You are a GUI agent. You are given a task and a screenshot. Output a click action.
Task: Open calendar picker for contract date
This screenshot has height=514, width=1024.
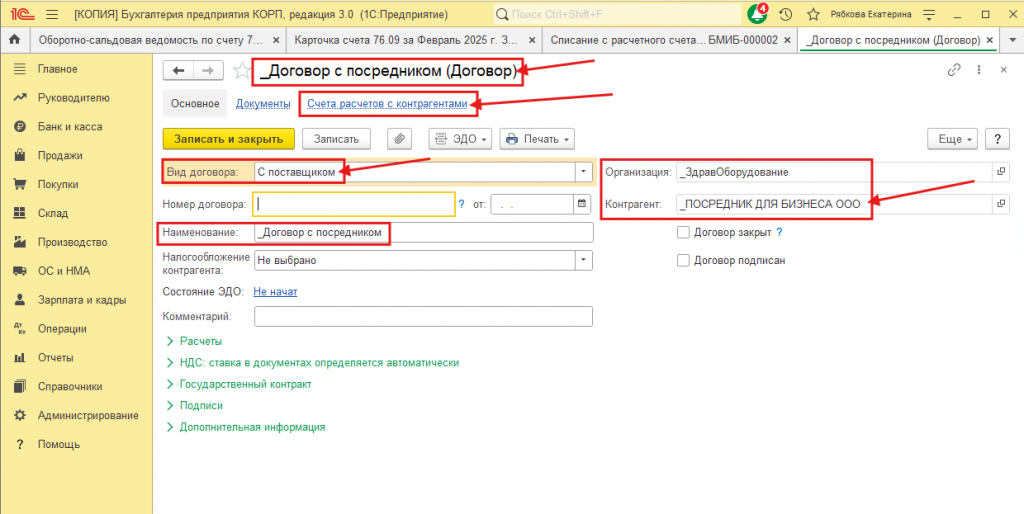click(581, 204)
